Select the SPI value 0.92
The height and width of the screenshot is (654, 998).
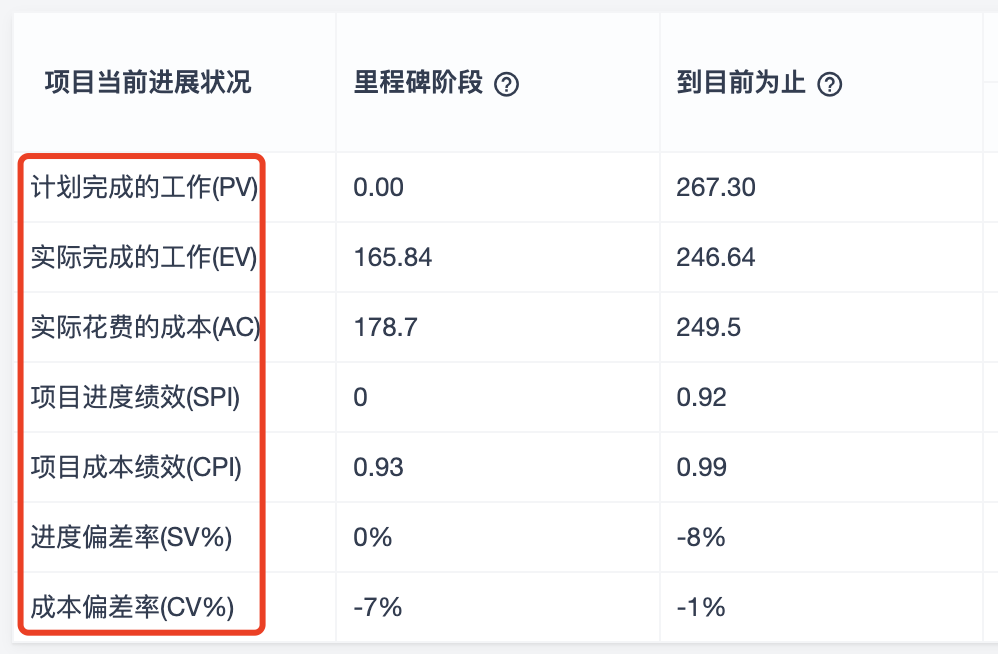701,397
